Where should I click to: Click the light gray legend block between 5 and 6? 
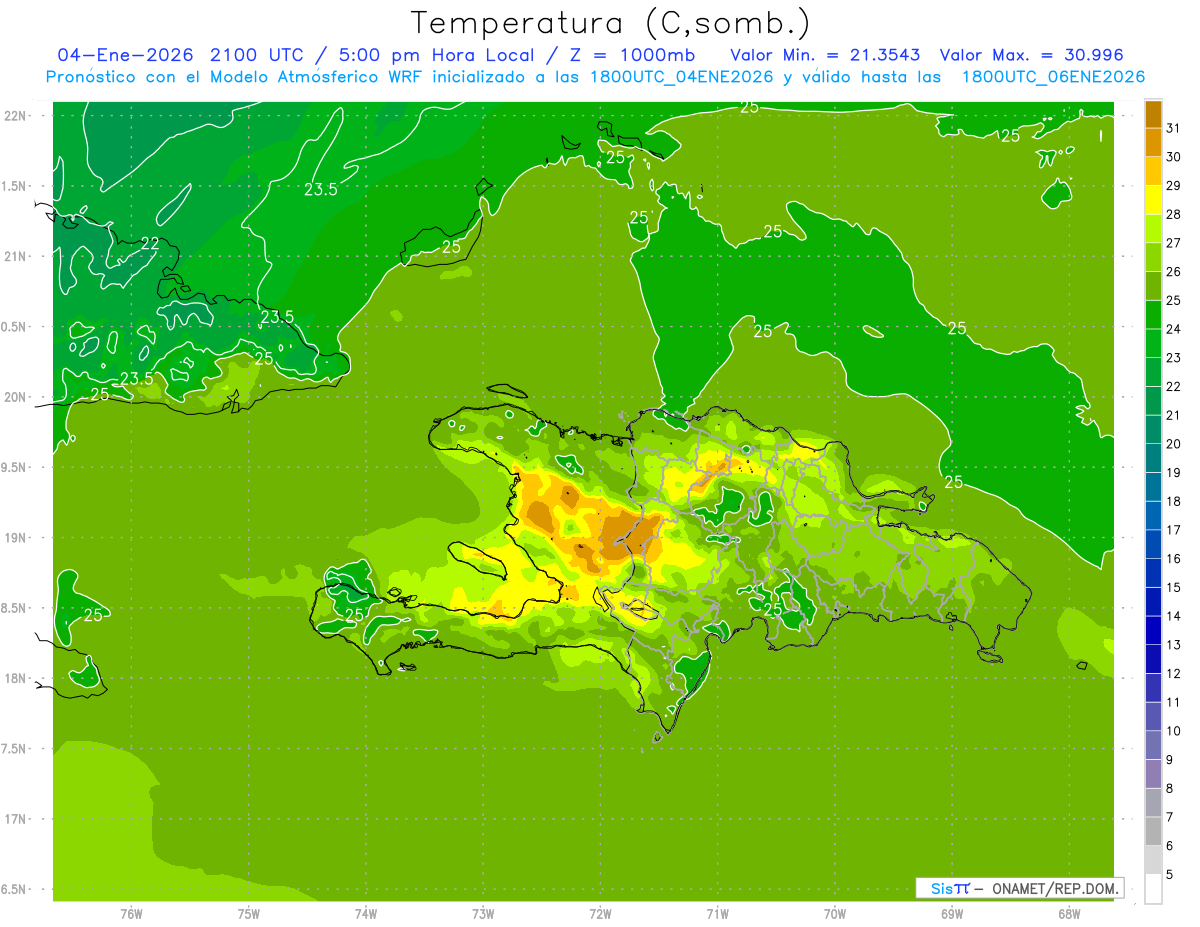click(x=1154, y=860)
